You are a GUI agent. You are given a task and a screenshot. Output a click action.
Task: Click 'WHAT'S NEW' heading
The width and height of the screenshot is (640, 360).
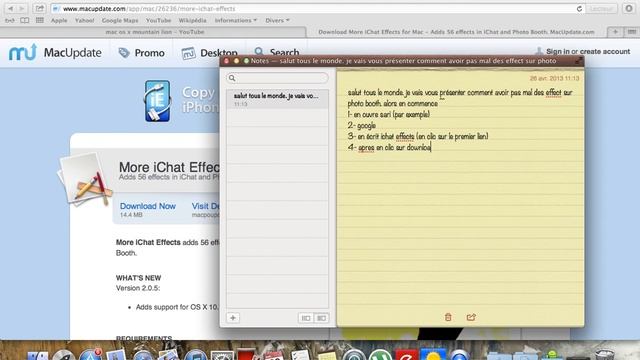click(138, 278)
